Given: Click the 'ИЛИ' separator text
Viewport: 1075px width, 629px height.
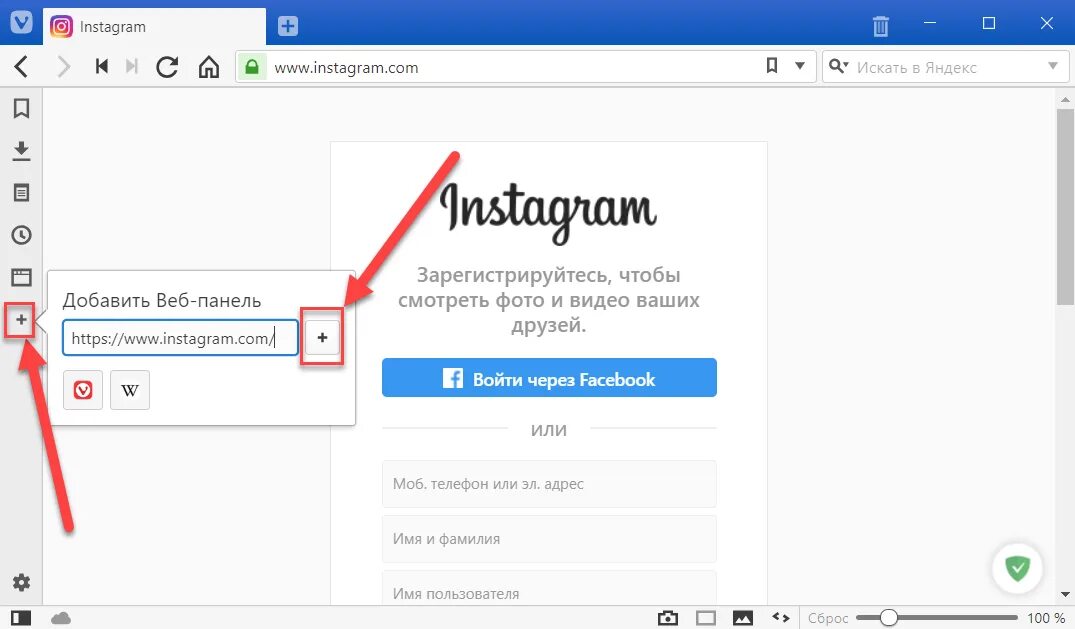Looking at the screenshot, I should pyautogui.click(x=549, y=429).
